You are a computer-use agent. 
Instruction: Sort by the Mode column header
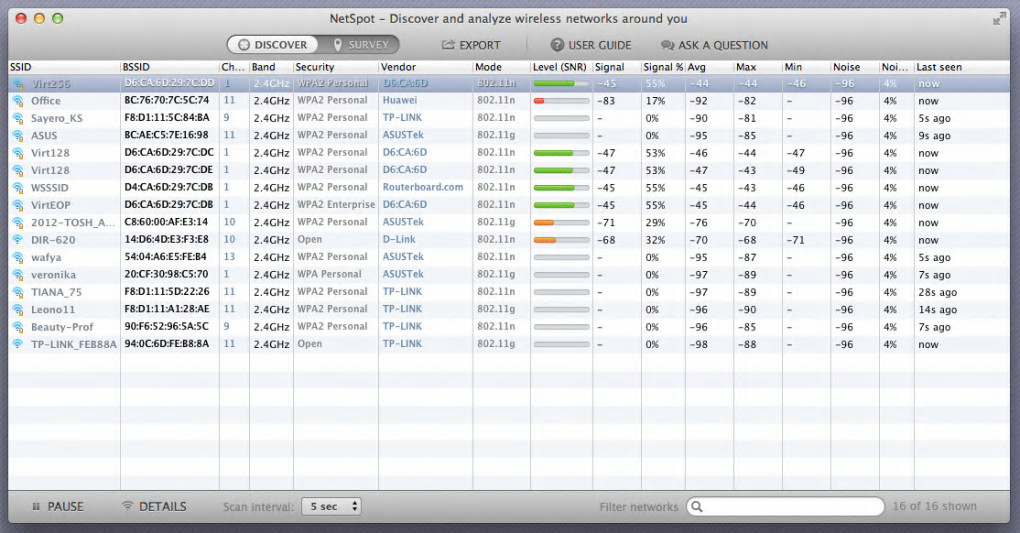(x=502, y=67)
